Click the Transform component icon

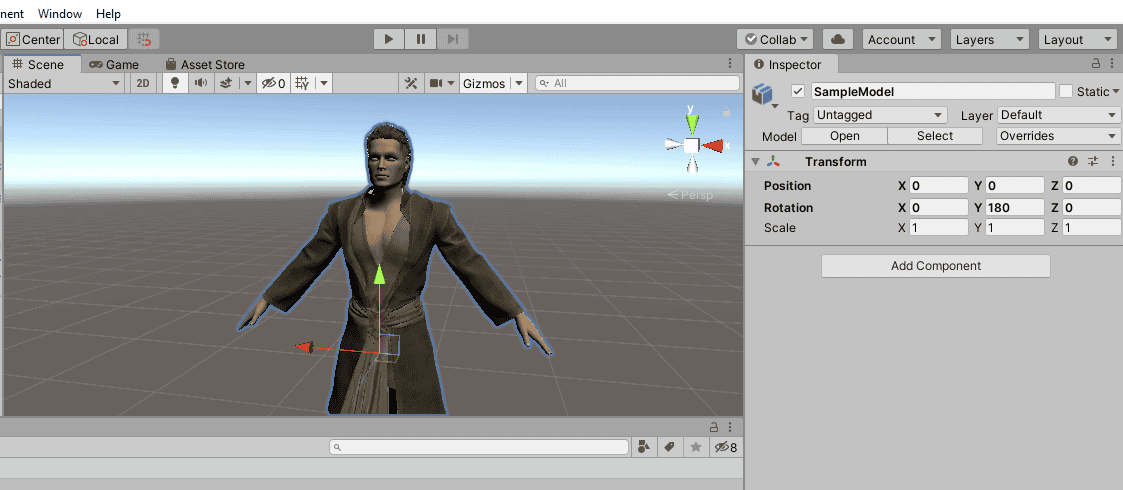(774, 162)
